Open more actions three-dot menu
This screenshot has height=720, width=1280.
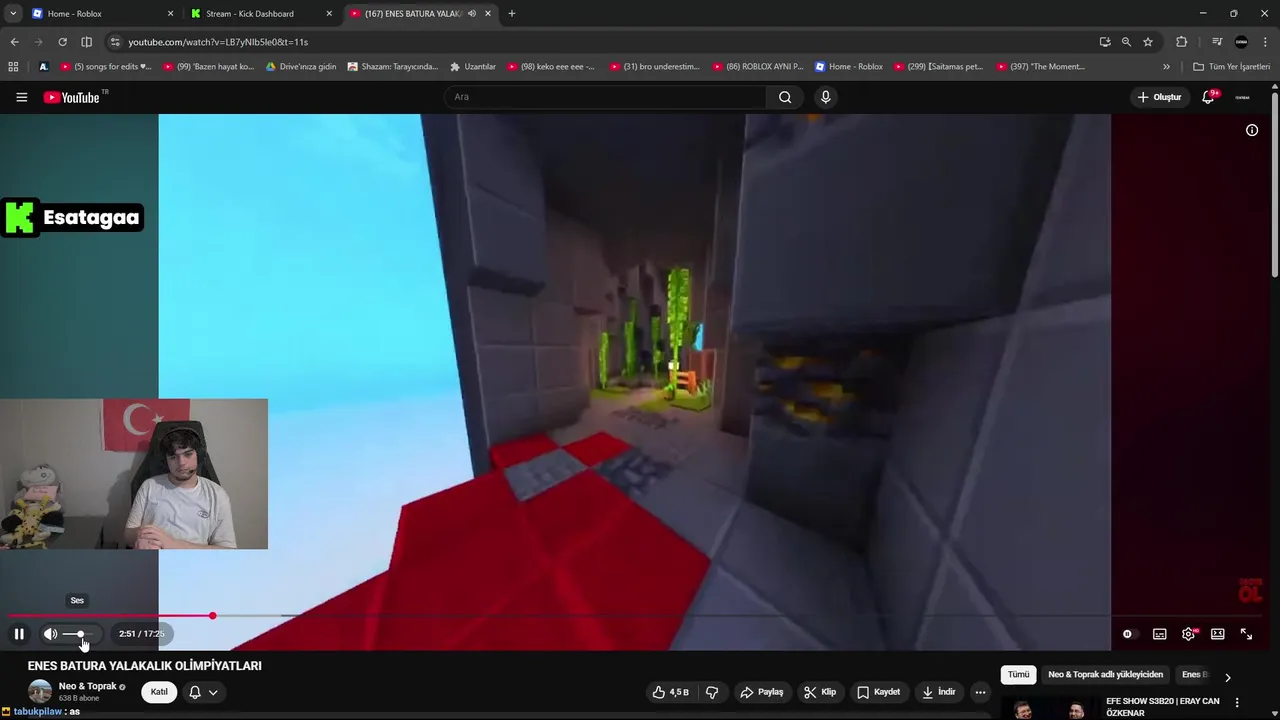980,692
